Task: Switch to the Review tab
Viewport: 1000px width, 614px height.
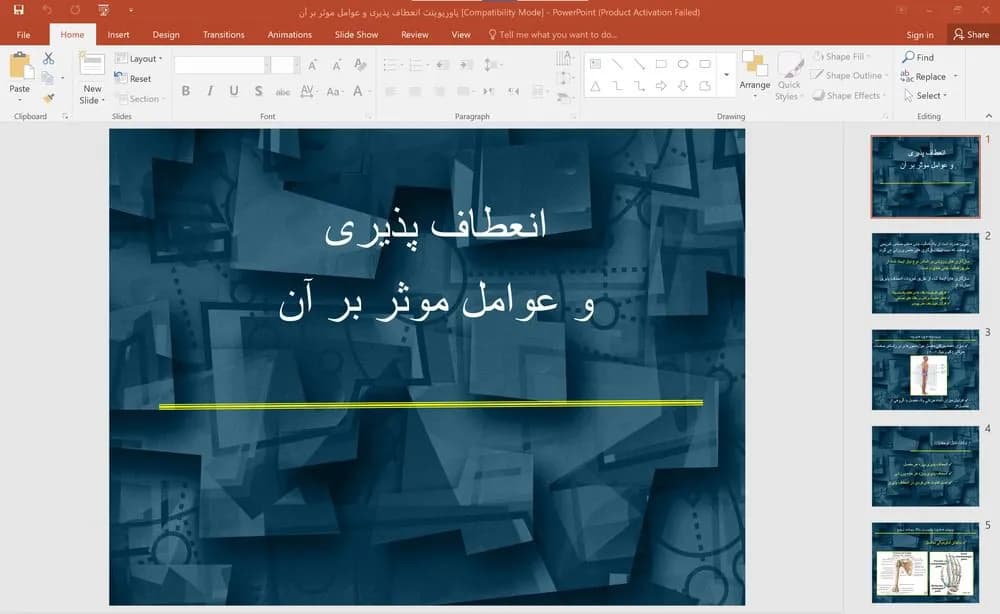Action: click(415, 34)
